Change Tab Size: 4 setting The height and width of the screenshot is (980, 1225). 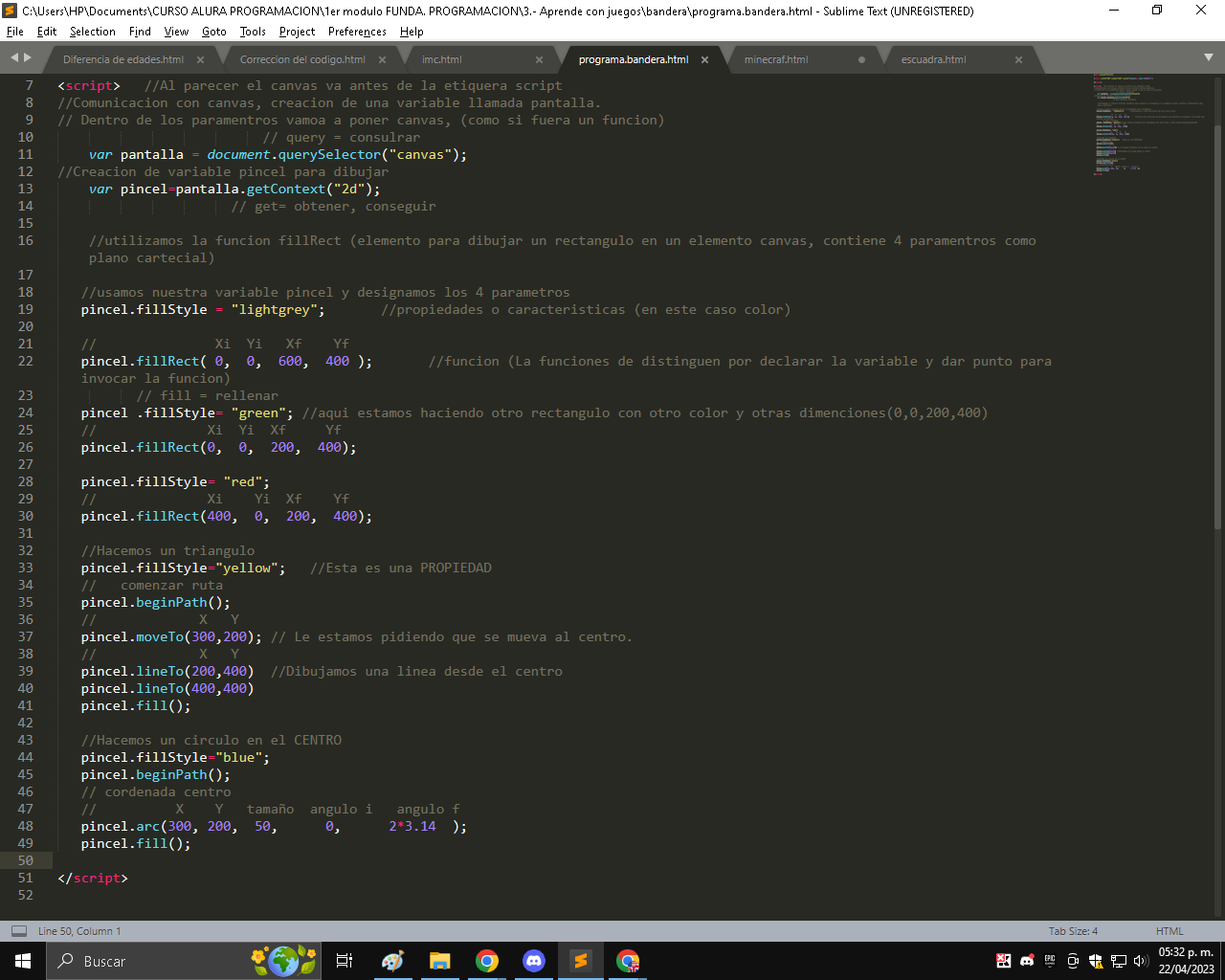(1073, 931)
